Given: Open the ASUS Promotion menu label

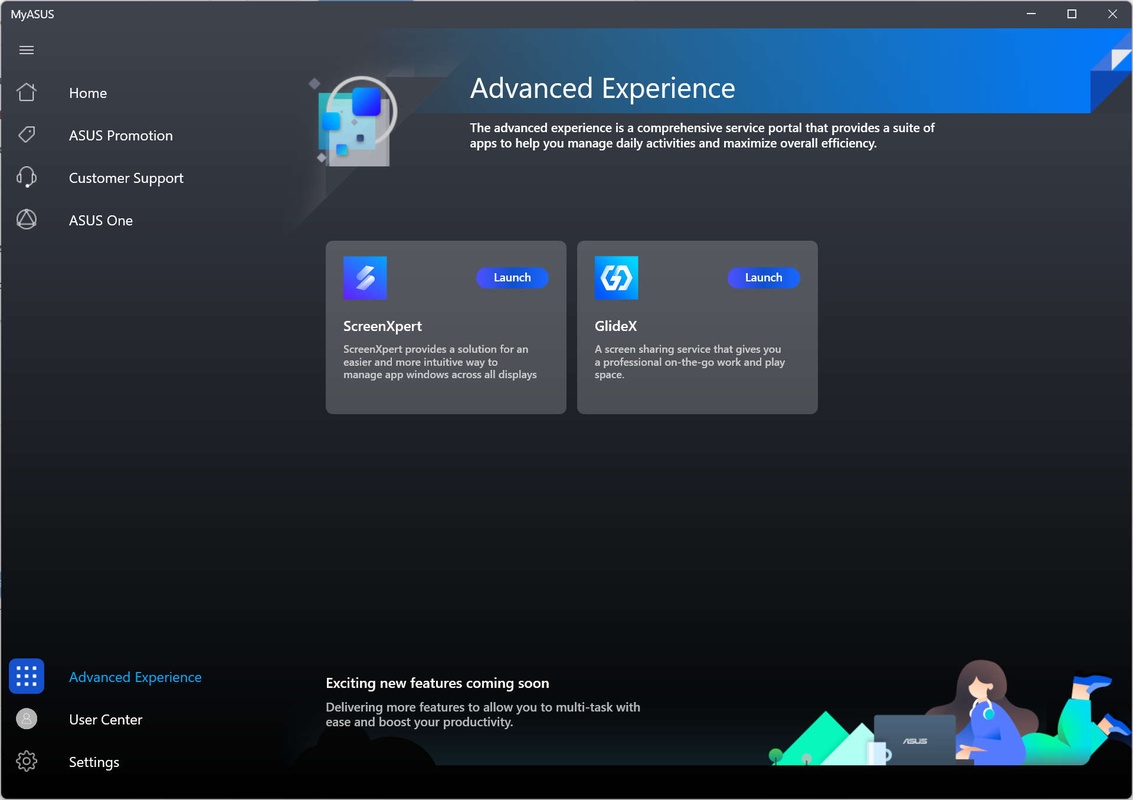Looking at the screenshot, I should pos(121,136).
